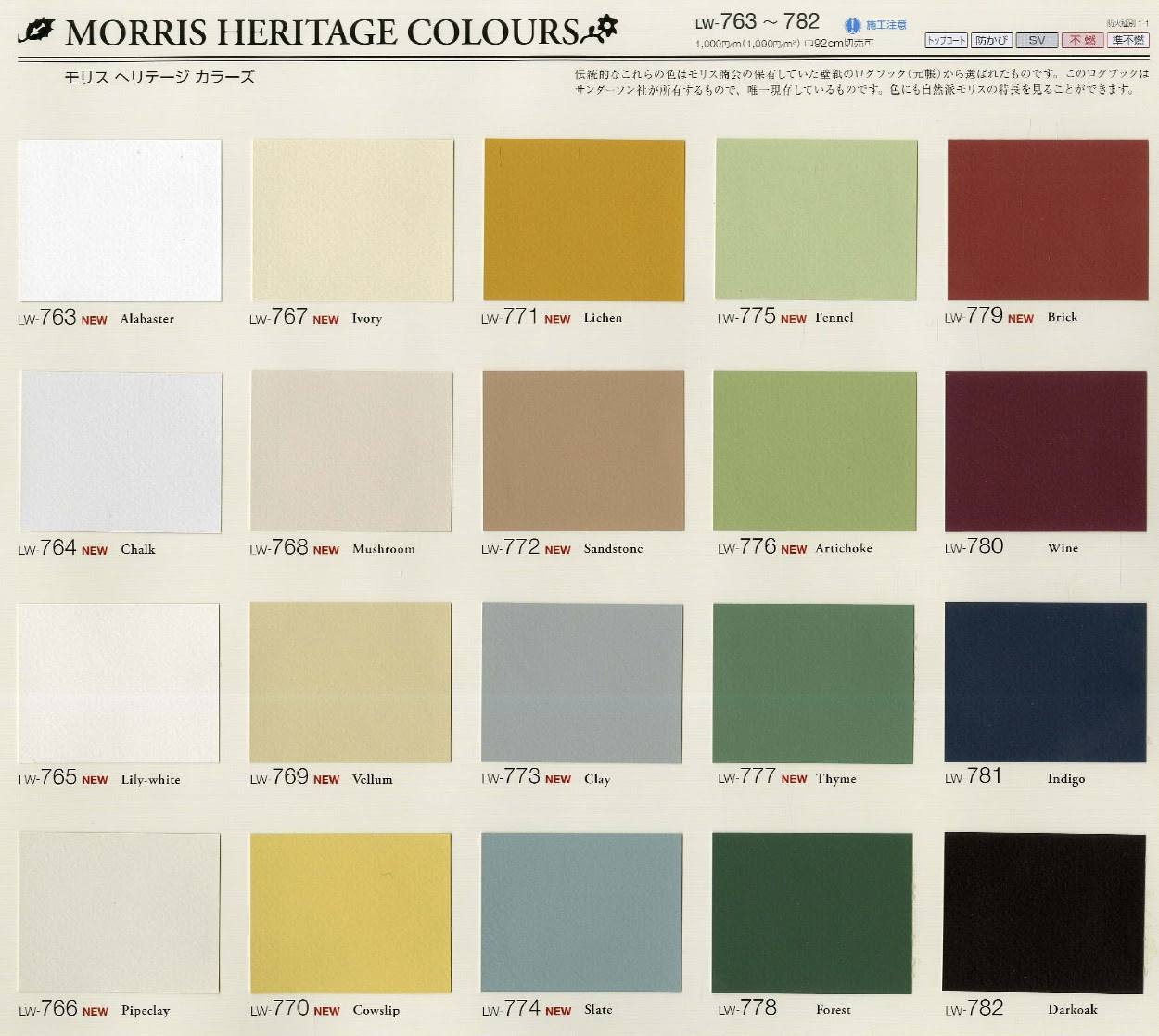Click the LW-763 code label
The height and width of the screenshot is (1036, 1159).
(x=47, y=317)
